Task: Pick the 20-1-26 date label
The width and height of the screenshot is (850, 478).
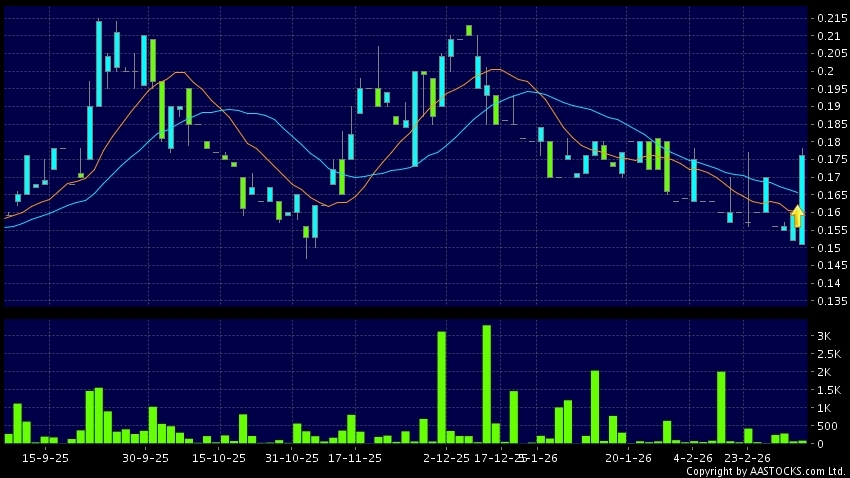Action: click(x=628, y=458)
